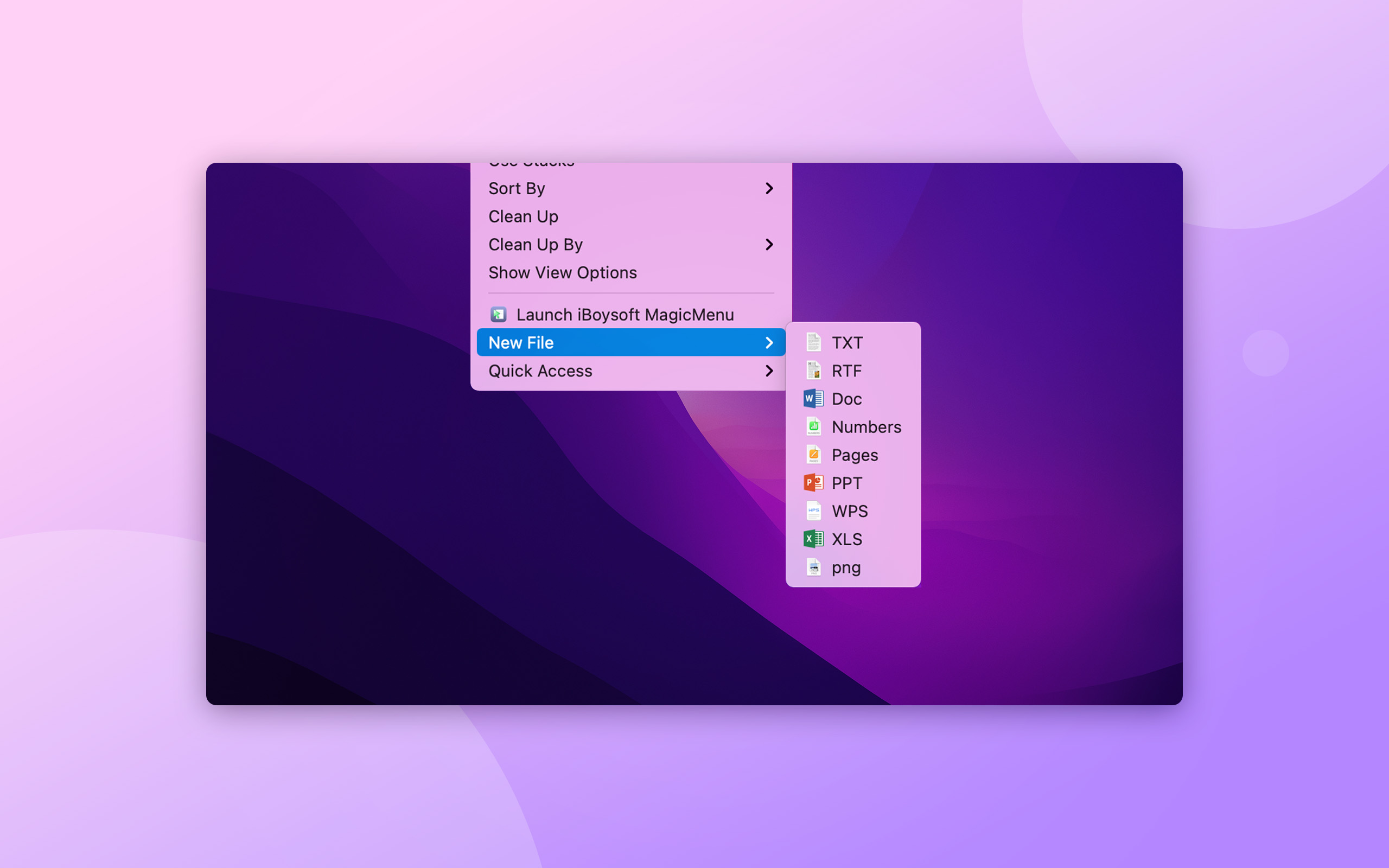Create a new PPT file

(853, 483)
